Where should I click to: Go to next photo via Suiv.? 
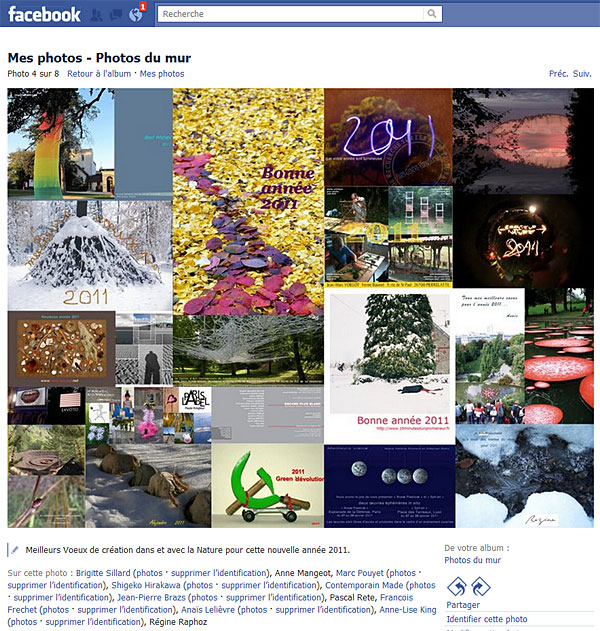click(x=582, y=74)
